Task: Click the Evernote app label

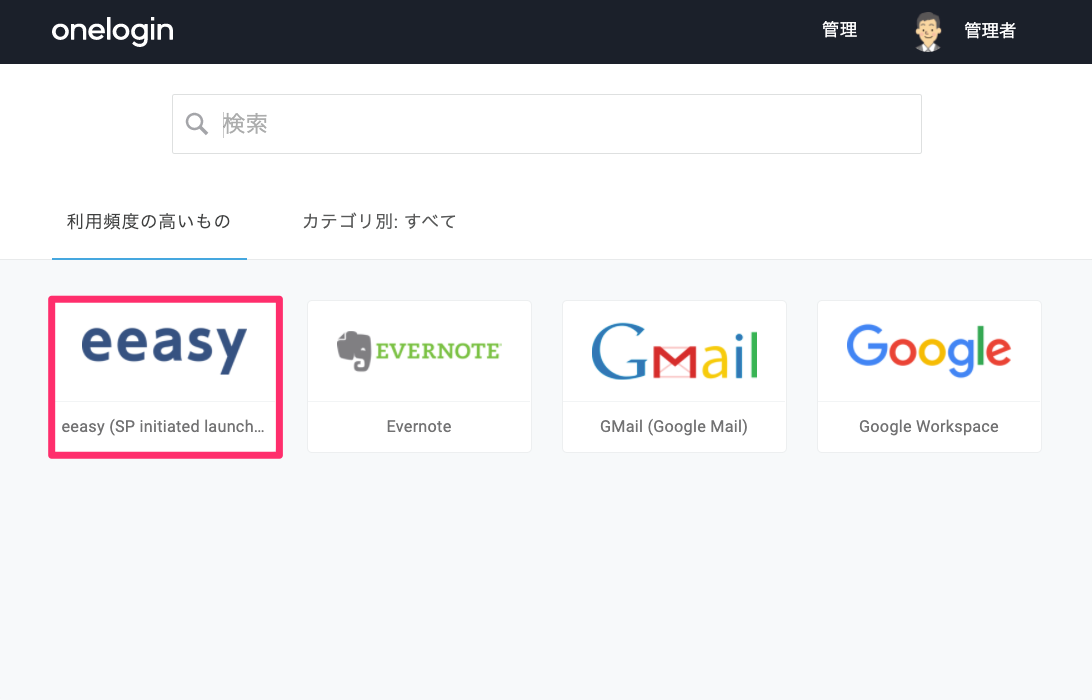Action: point(419,426)
